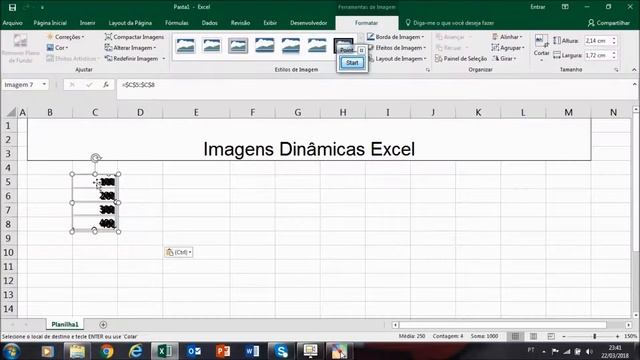Click the Compartilhar button
Viewport: 640px width, 360px height.
click(x=609, y=23)
